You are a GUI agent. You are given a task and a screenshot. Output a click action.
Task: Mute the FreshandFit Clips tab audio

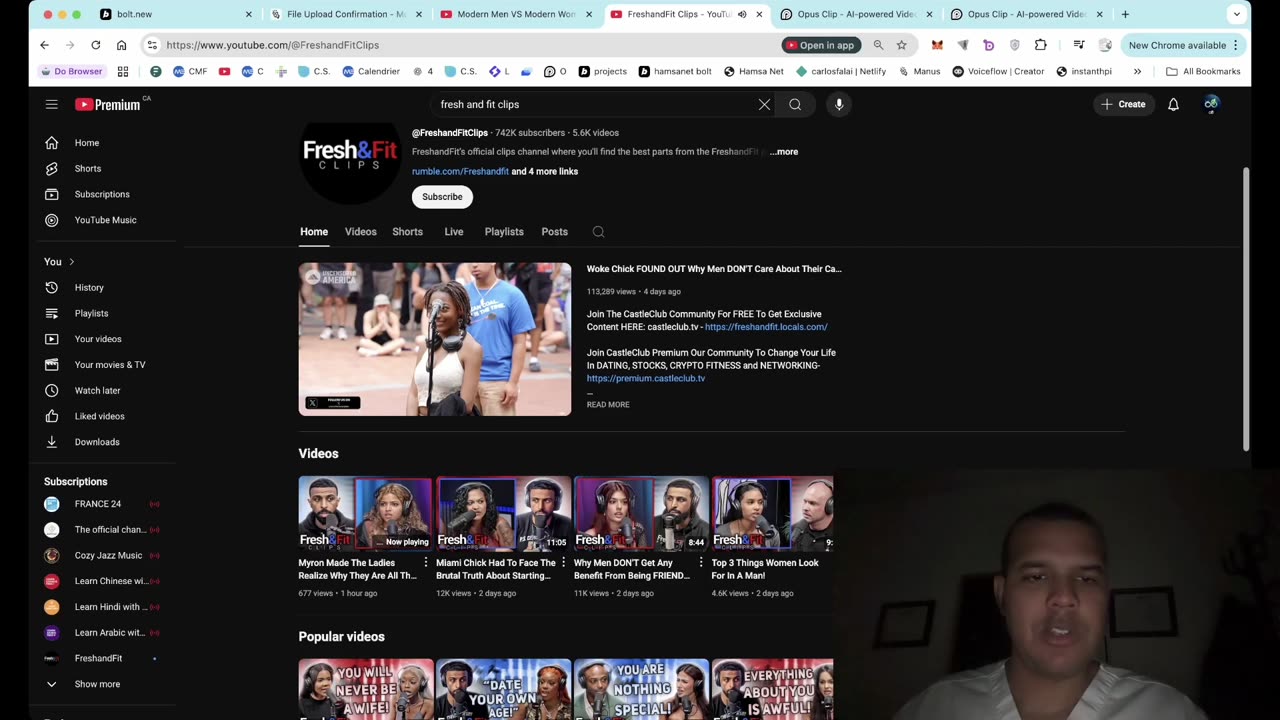[x=742, y=15]
